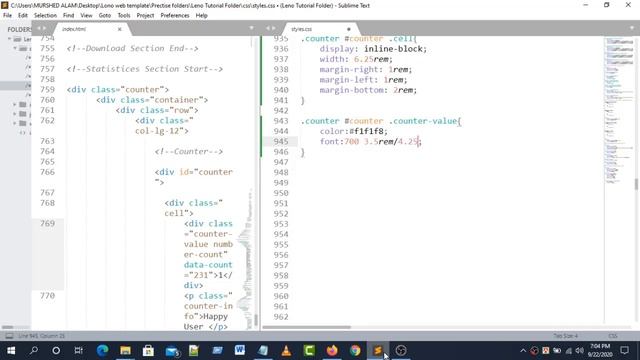Open Windows taskbar search
This screenshot has height=360, width=640.
pos(34,350)
